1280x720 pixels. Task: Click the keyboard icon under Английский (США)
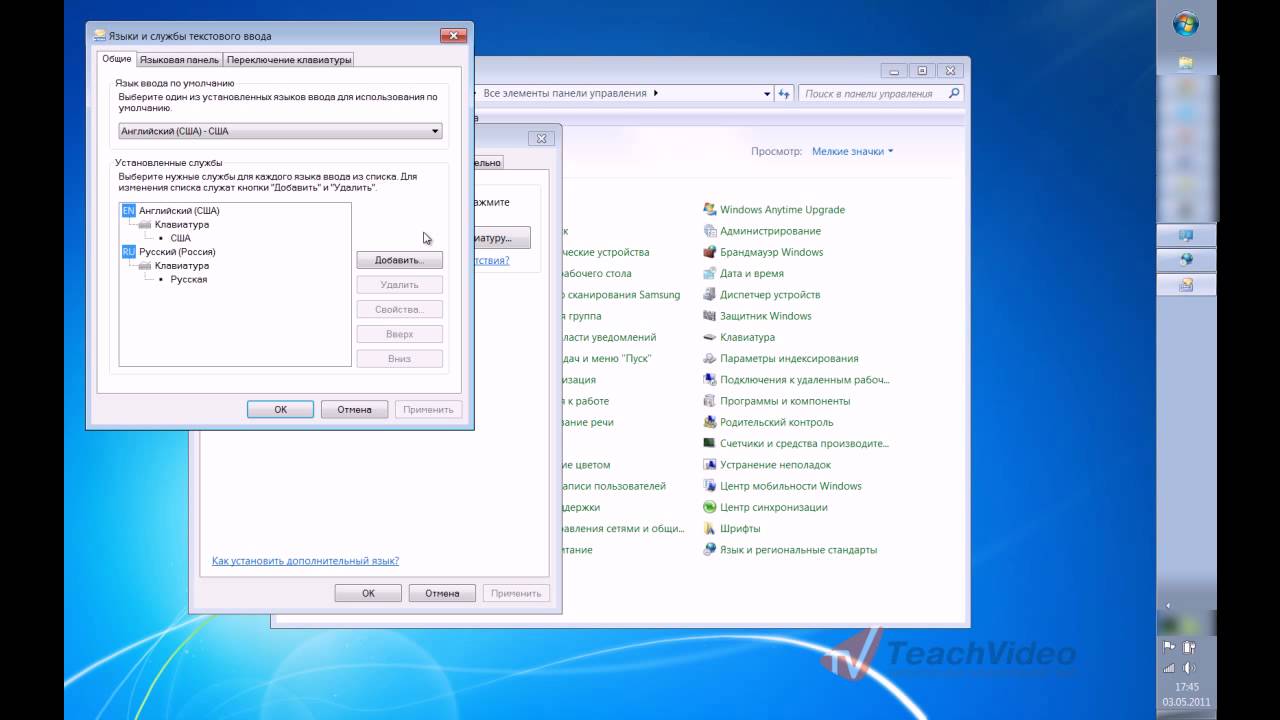click(x=145, y=225)
